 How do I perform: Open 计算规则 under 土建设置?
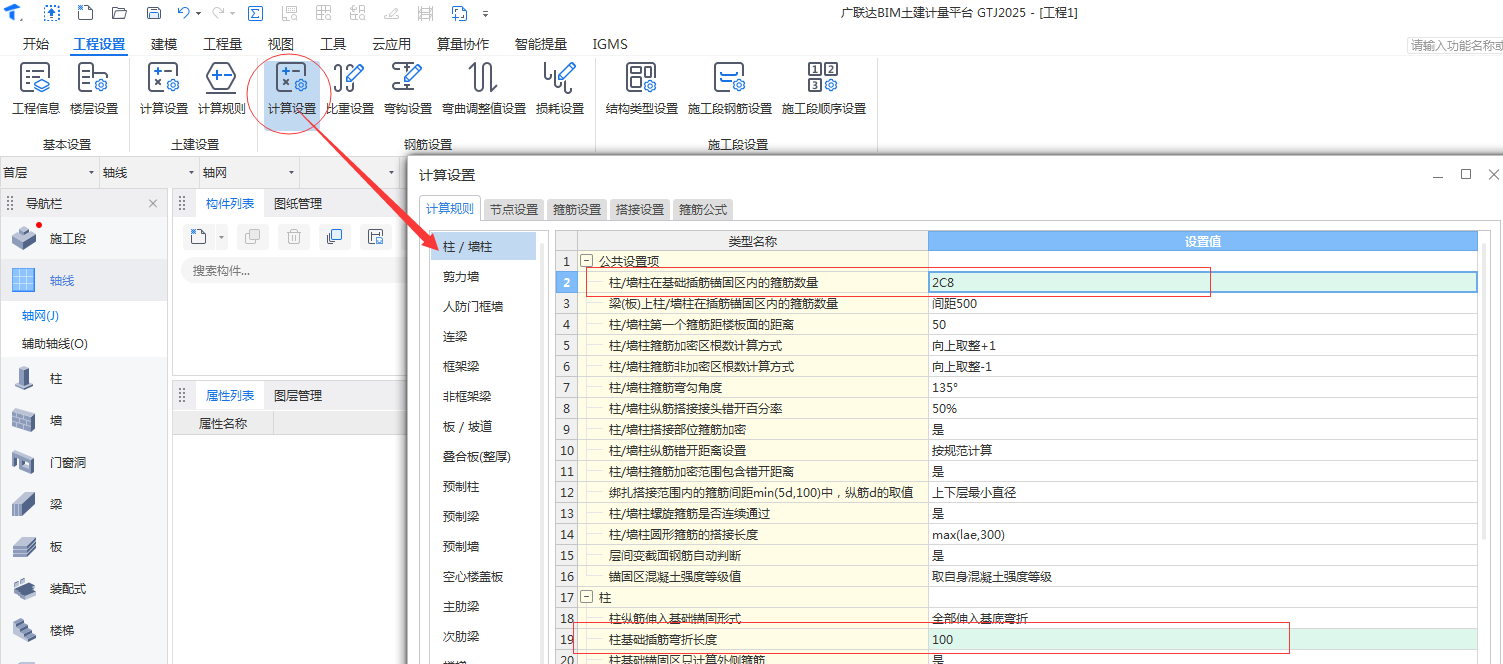(x=221, y=88)
